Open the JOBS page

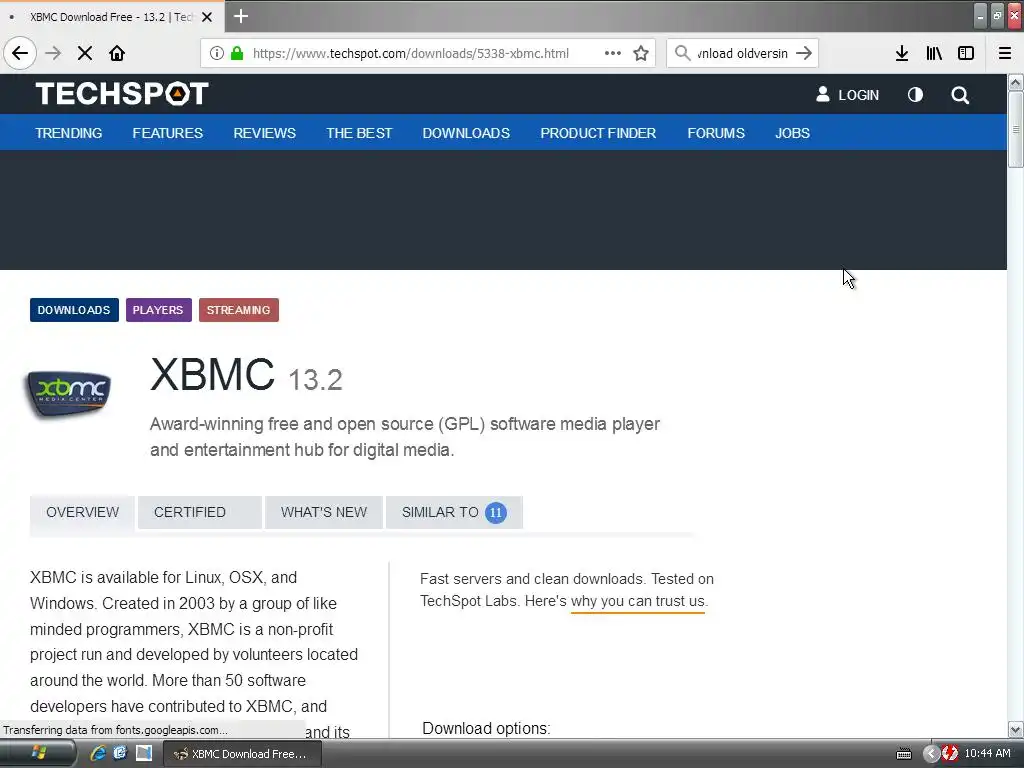(792, 133)
